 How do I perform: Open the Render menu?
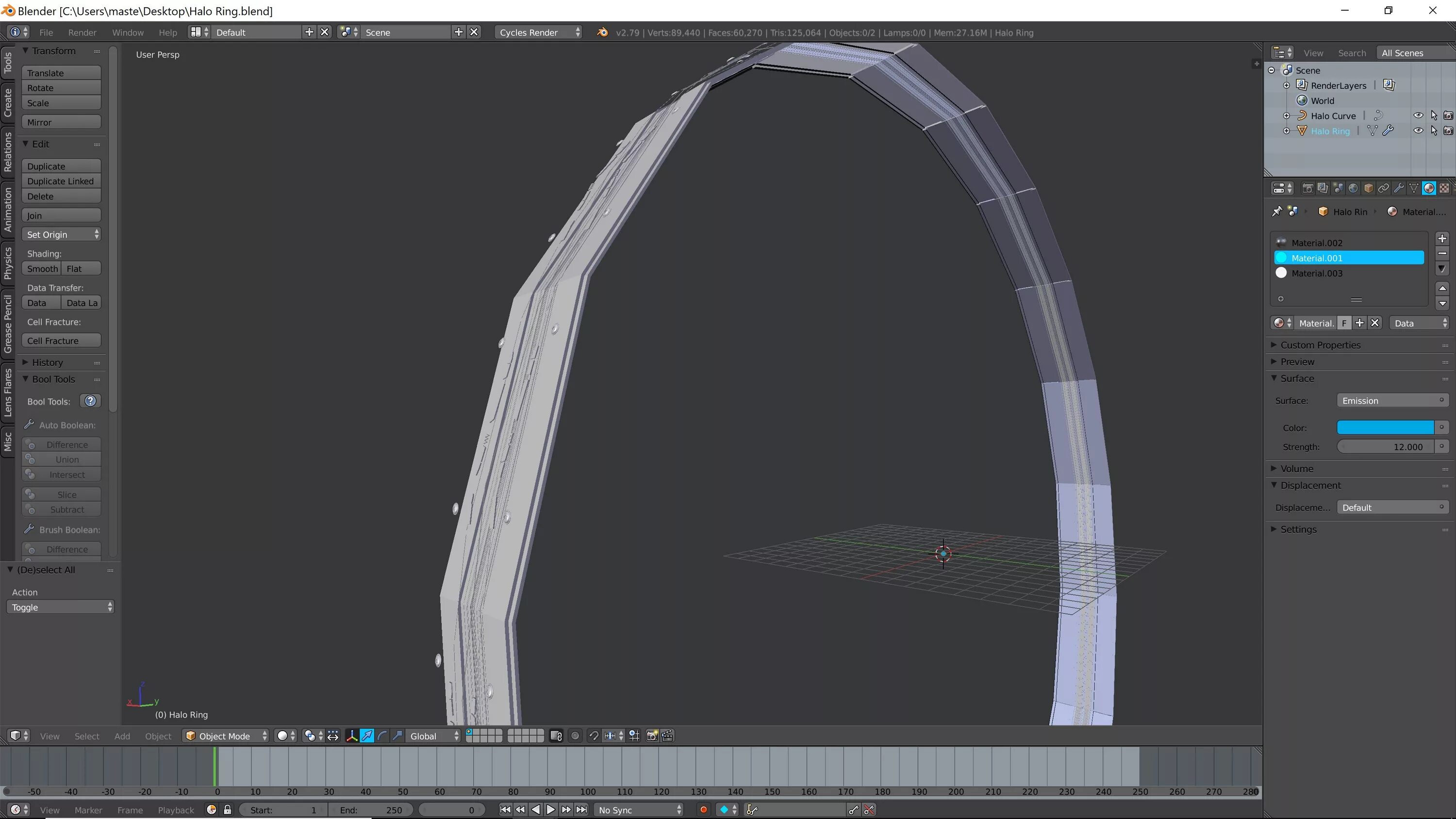click(82, 32)
